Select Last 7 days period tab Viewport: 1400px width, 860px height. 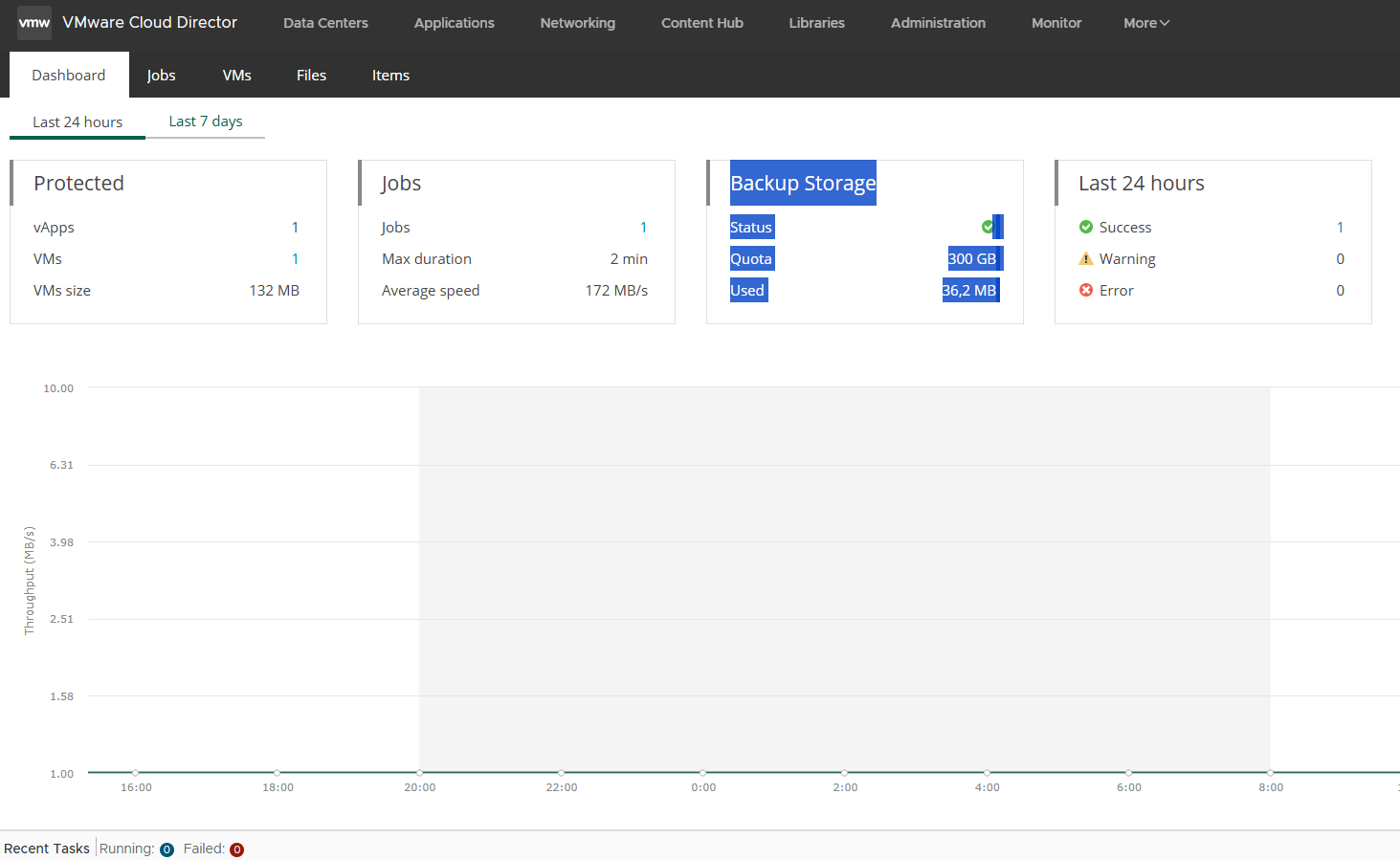tap(206, 121)
